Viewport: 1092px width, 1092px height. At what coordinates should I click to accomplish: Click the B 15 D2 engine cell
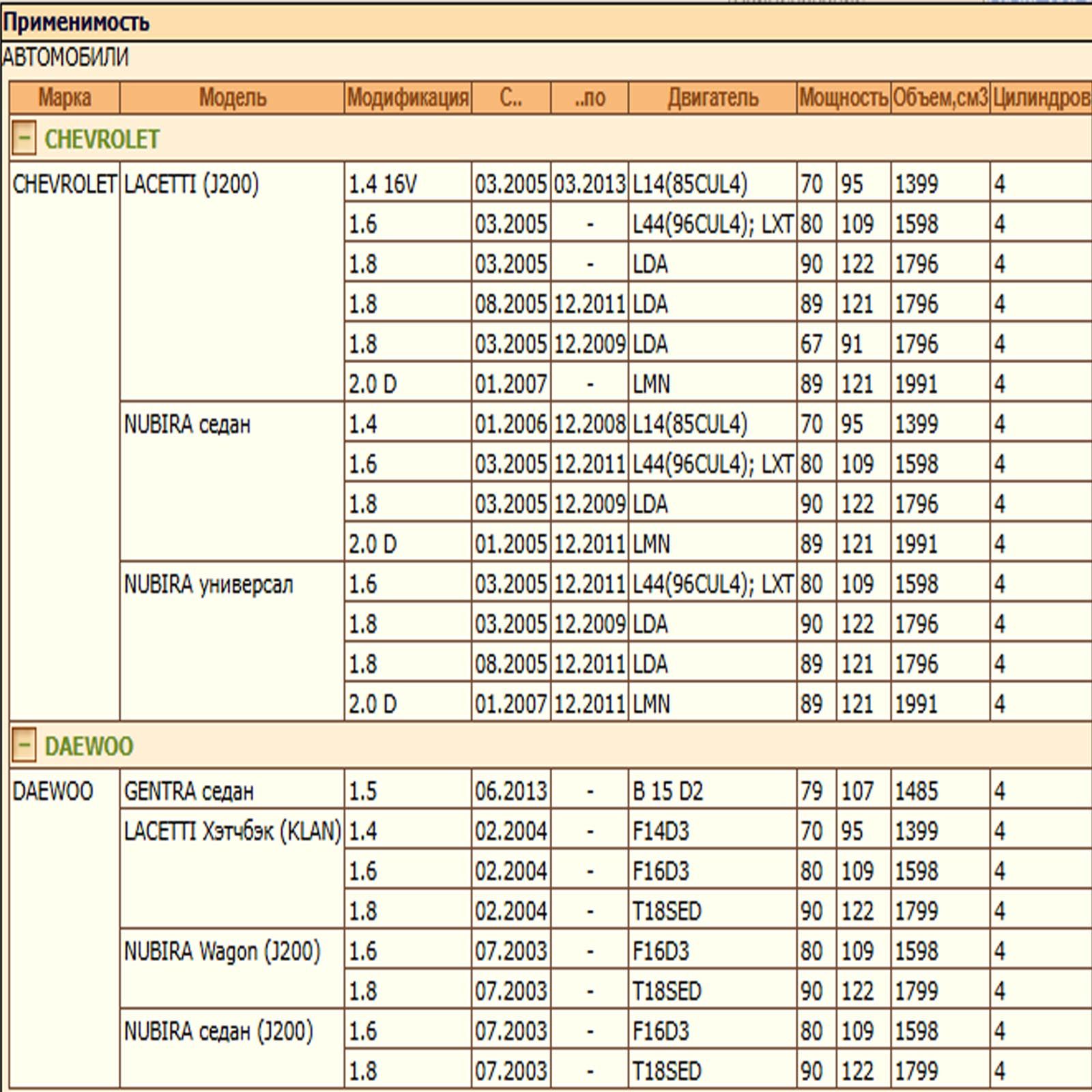[667, 791]
